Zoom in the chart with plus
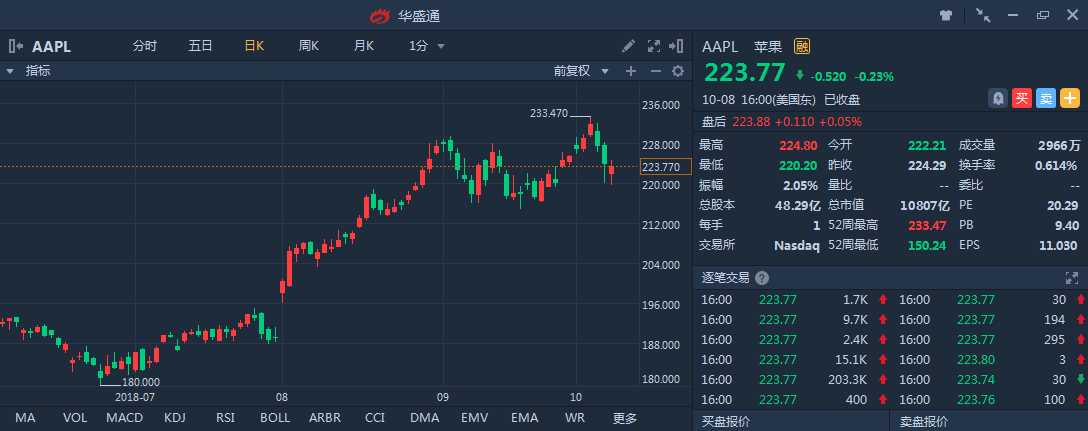The image size is (1088, 431). [x=631, y=71]
